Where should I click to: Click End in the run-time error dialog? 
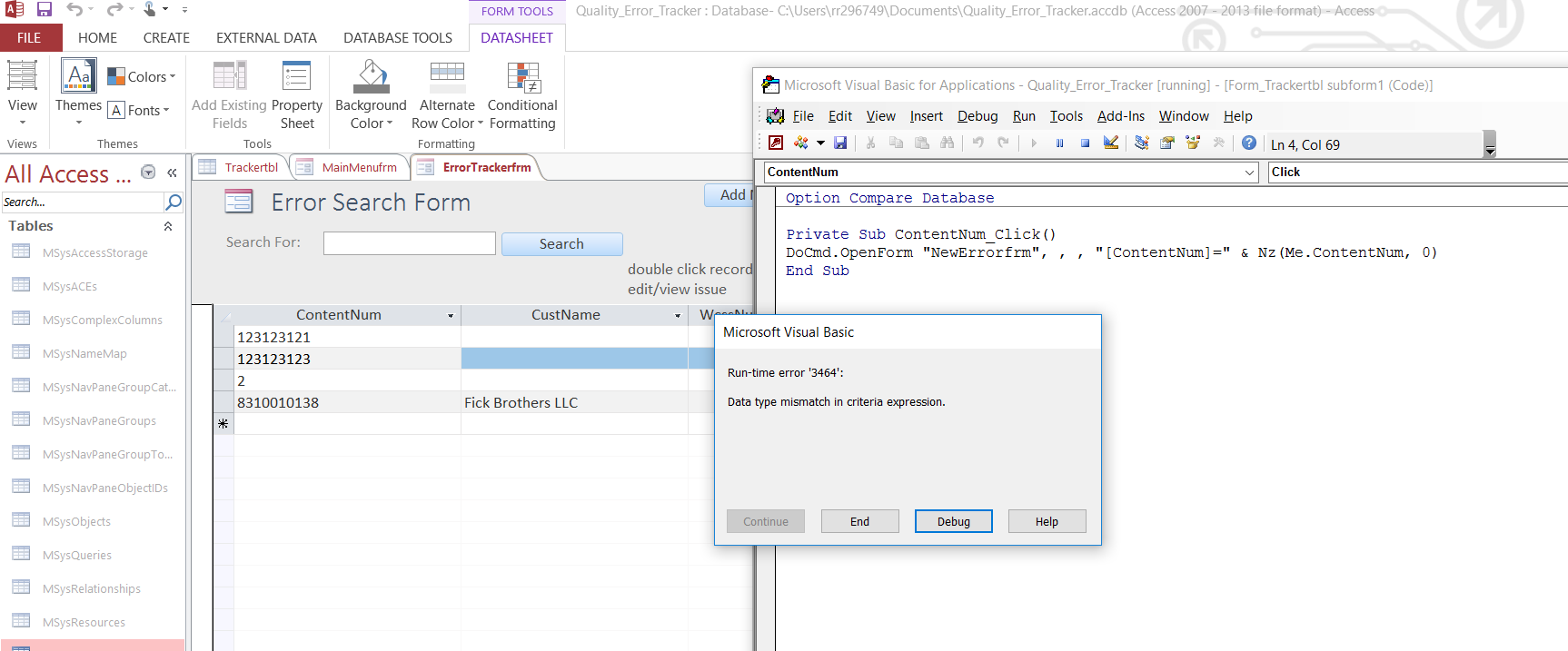(860, 521)
